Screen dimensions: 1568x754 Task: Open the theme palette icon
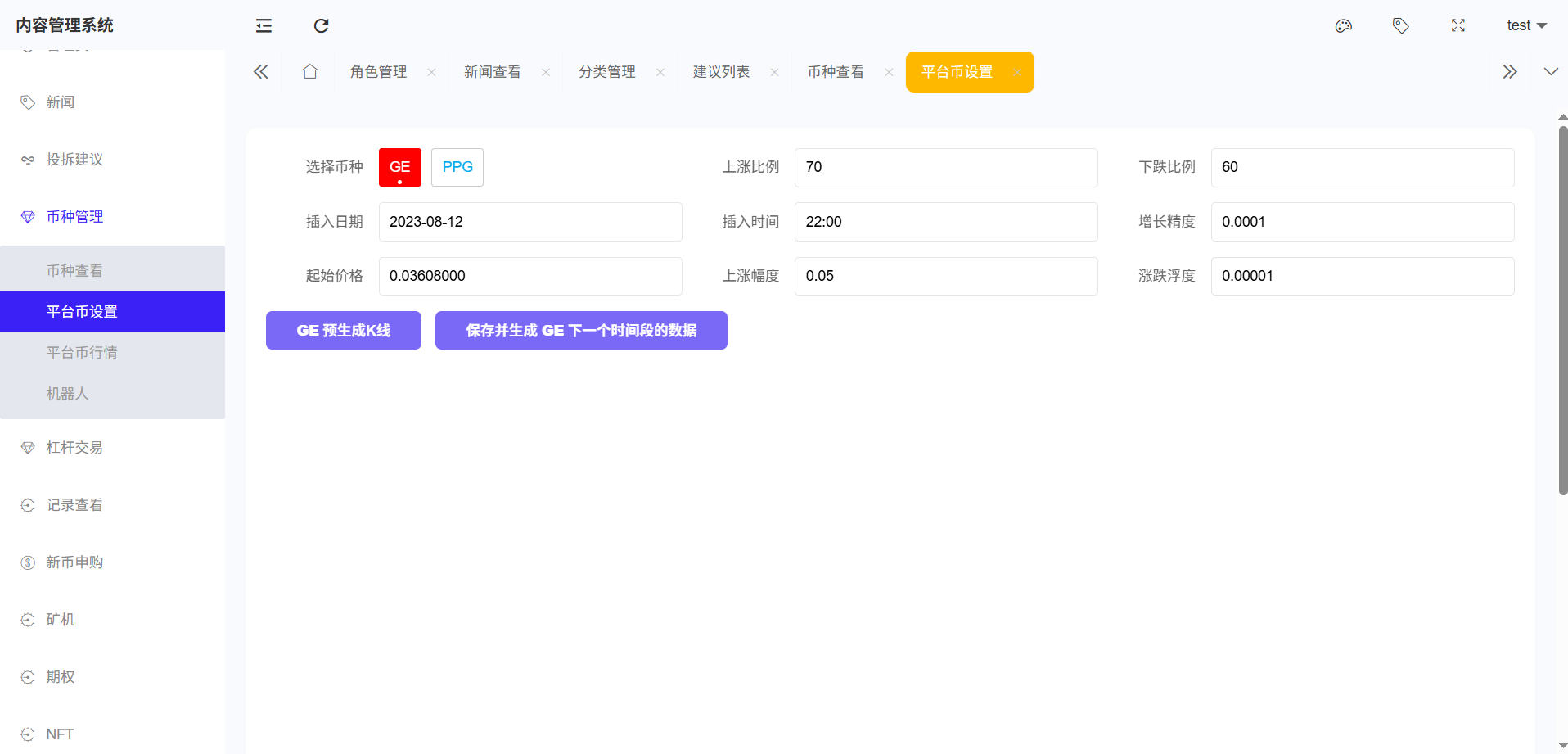coord(1343,26)
